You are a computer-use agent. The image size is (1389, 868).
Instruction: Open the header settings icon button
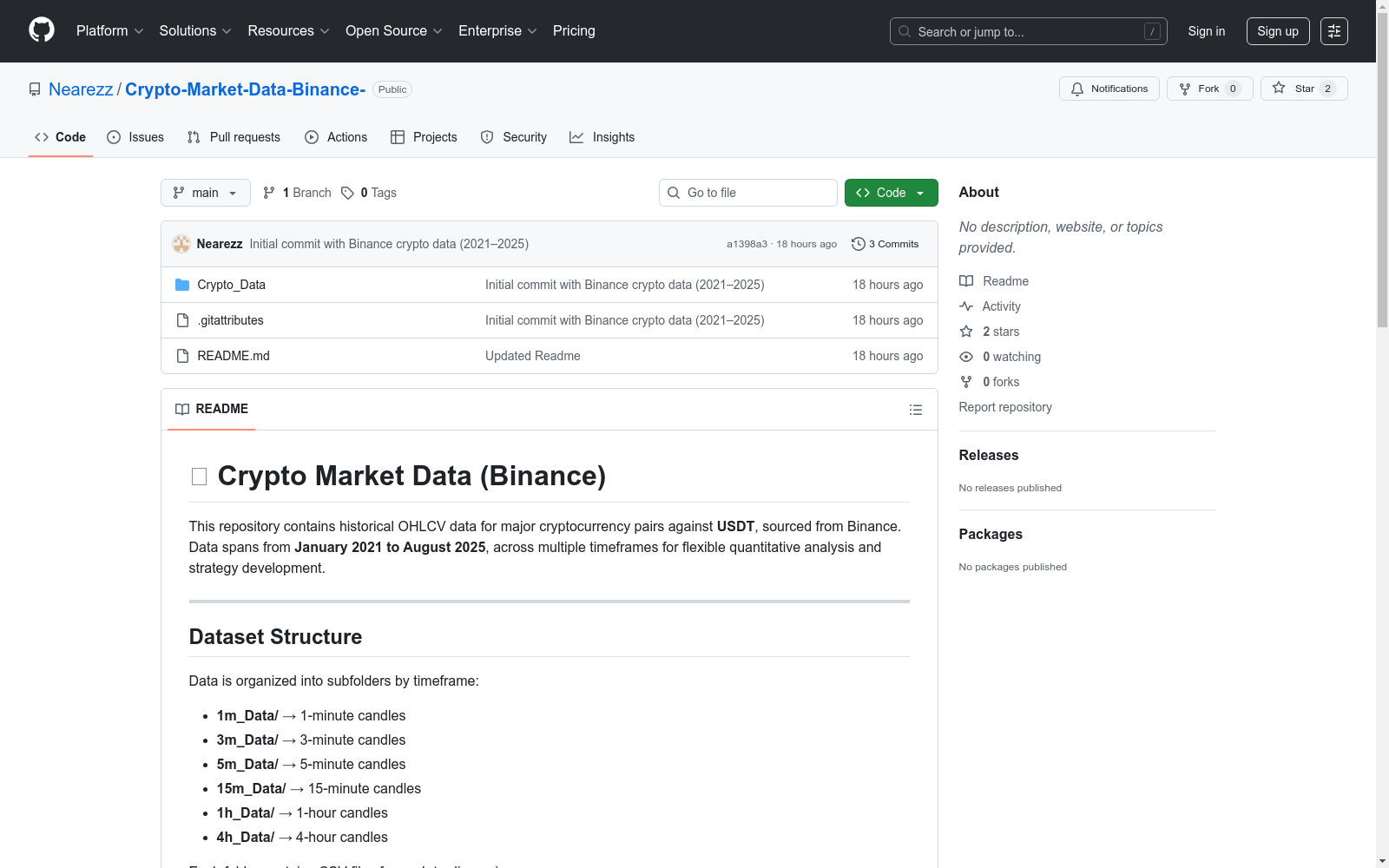coord(1334,31)
